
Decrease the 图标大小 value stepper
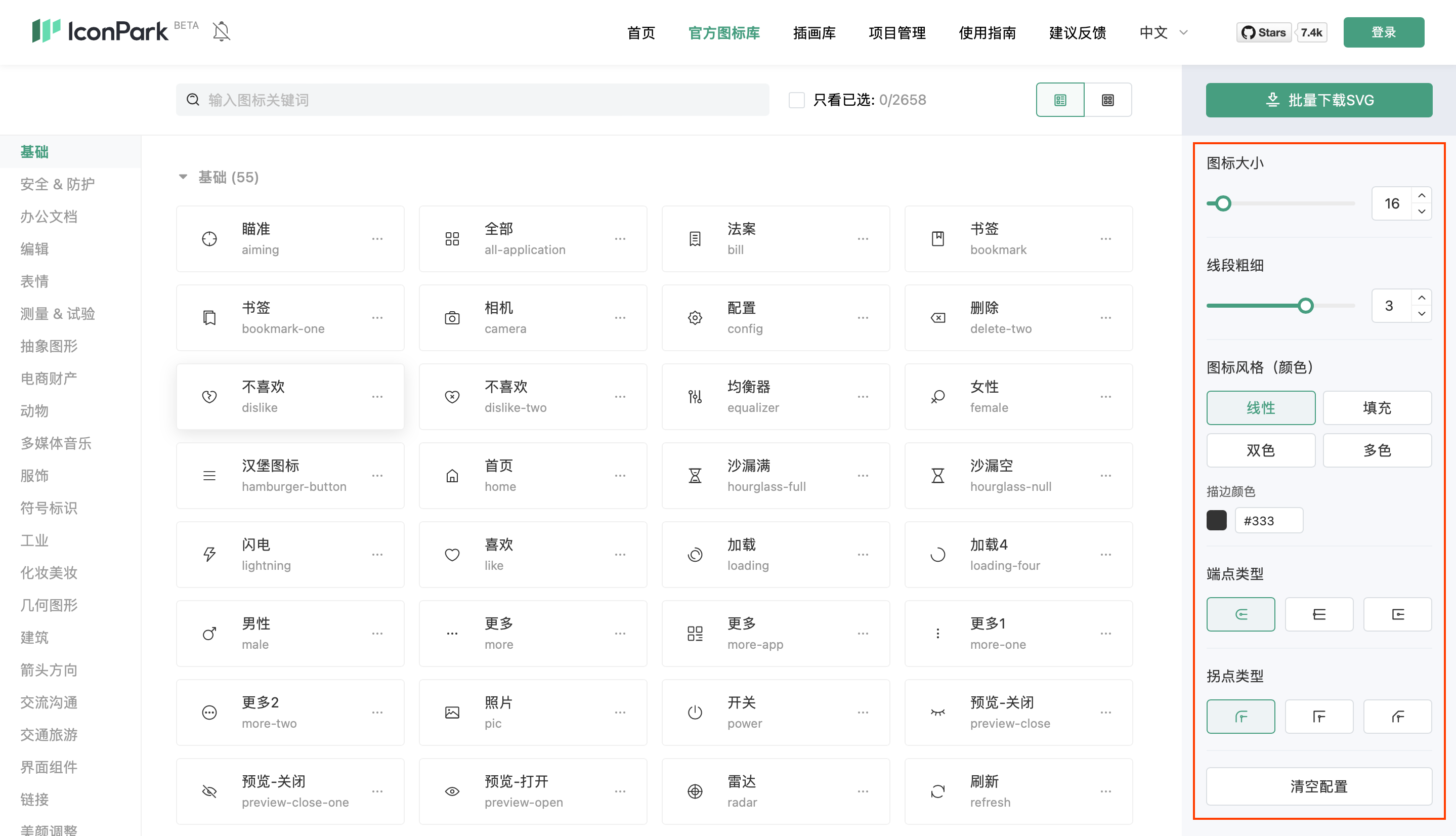(1422, 212)
